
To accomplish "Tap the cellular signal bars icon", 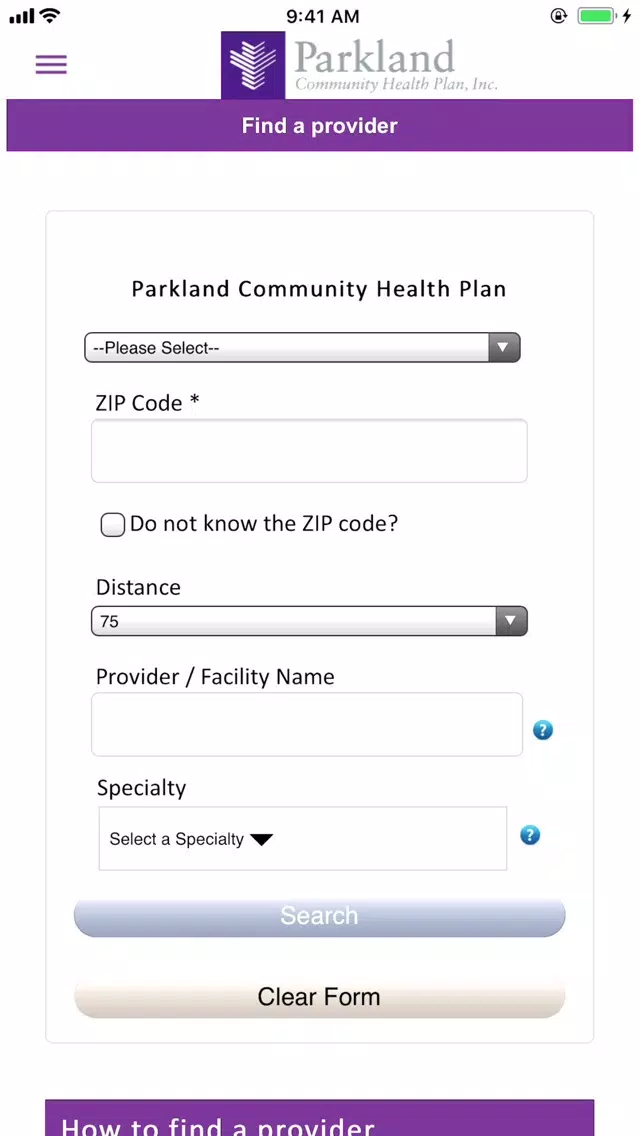I will [x=22, y=17].
